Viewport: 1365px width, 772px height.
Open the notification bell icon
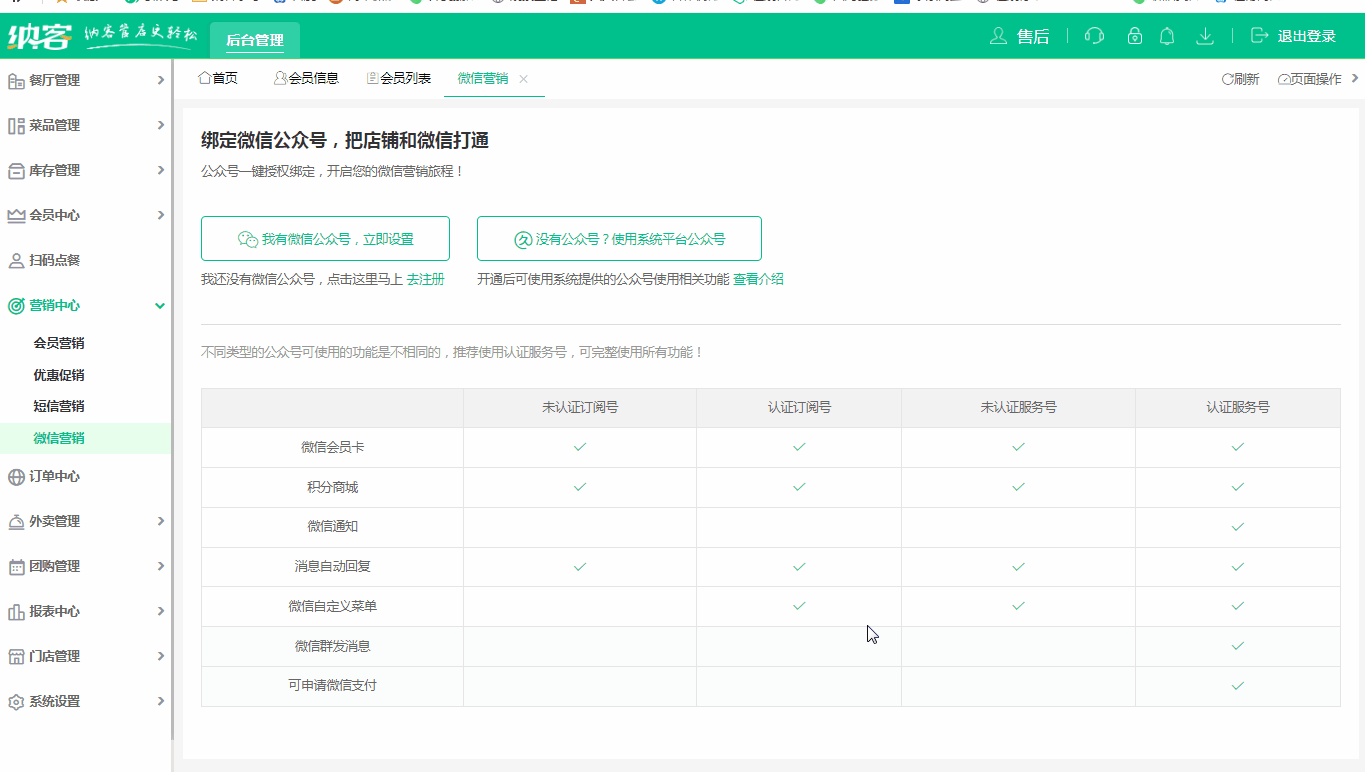click(1167, 36)
